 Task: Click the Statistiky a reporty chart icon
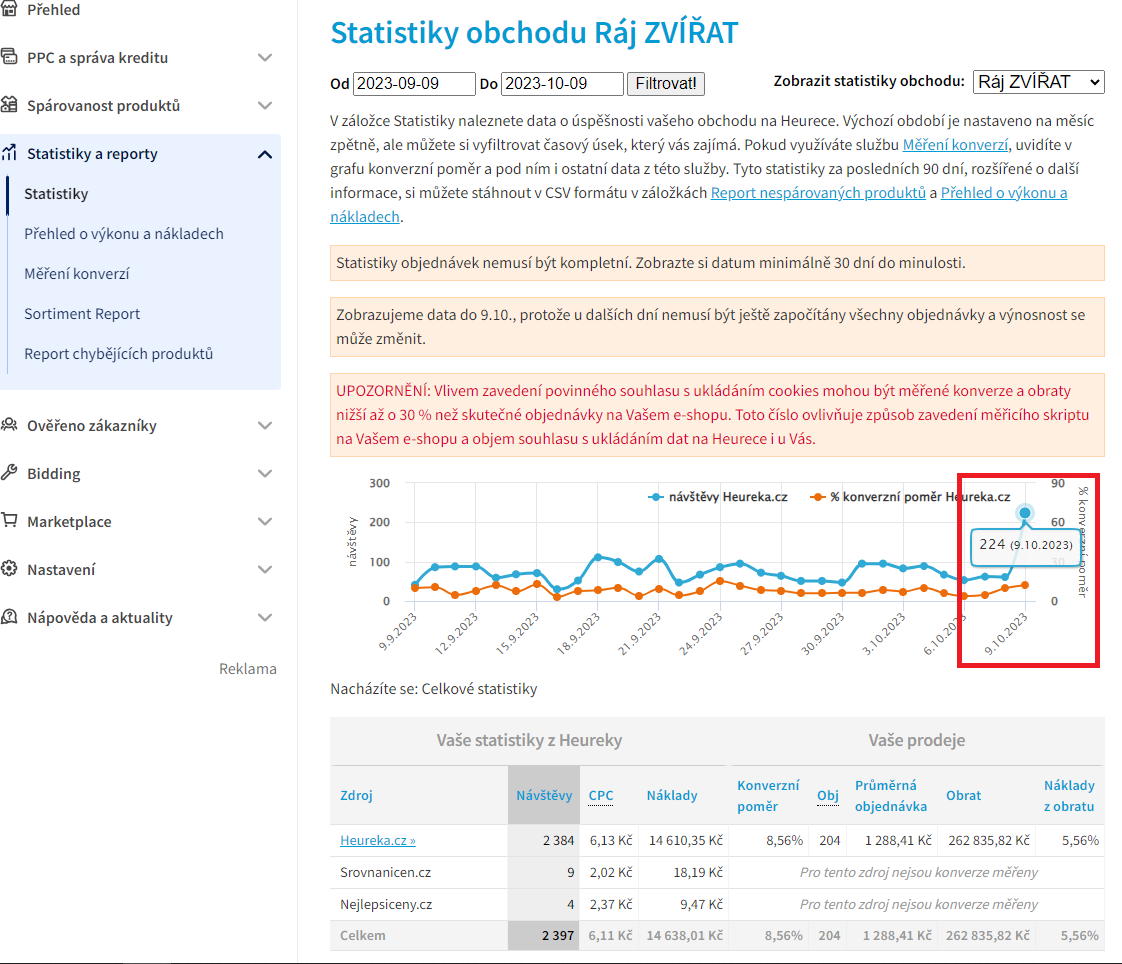pos(9,152)
